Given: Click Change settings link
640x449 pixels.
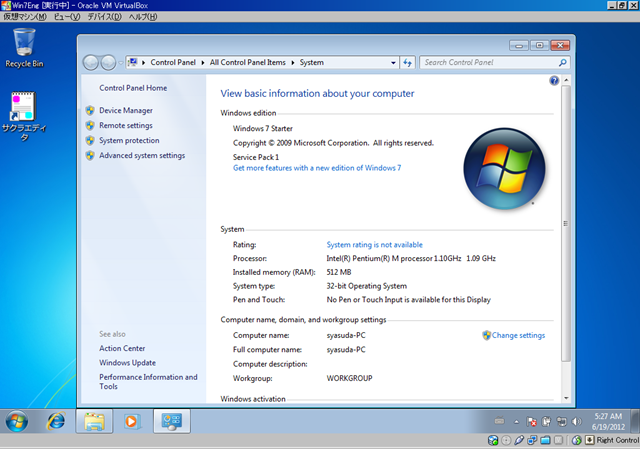Looking at the screenshot, I should coord(518,335).
